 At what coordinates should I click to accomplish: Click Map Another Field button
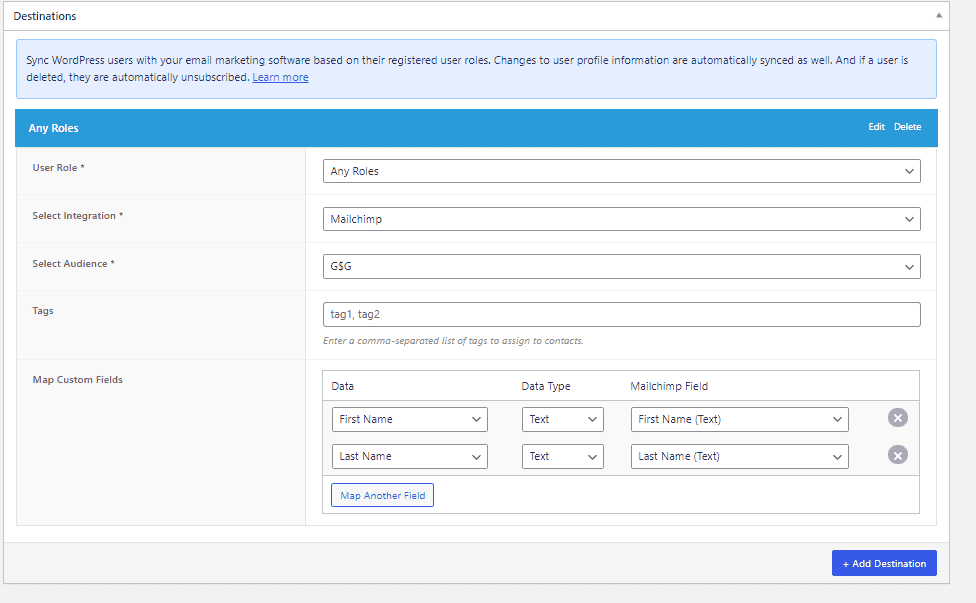coord(382,495)
